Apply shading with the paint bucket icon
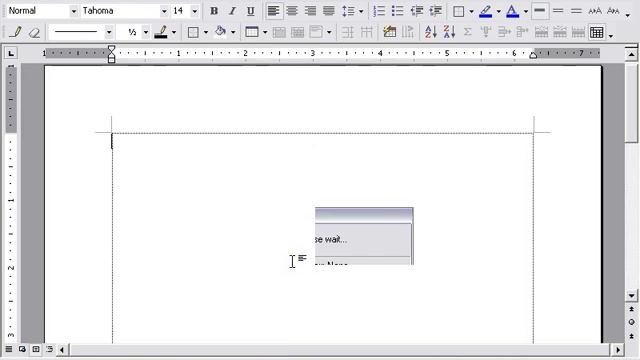Screen dimensions: 640x360 [x=220, y=32]
